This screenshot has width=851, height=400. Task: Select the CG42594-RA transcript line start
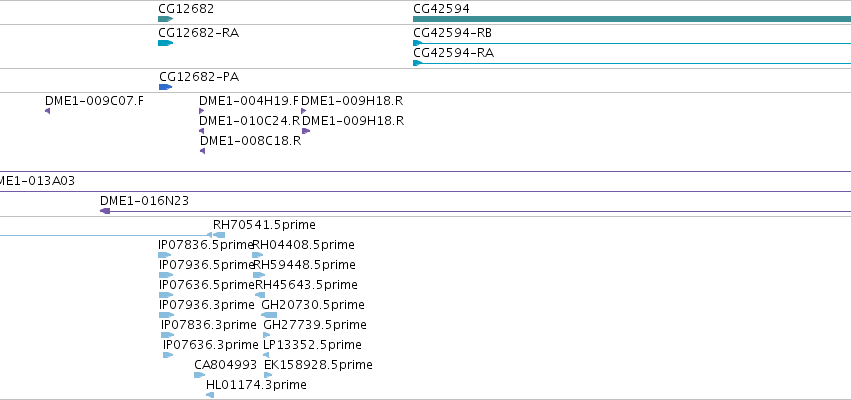417,63
